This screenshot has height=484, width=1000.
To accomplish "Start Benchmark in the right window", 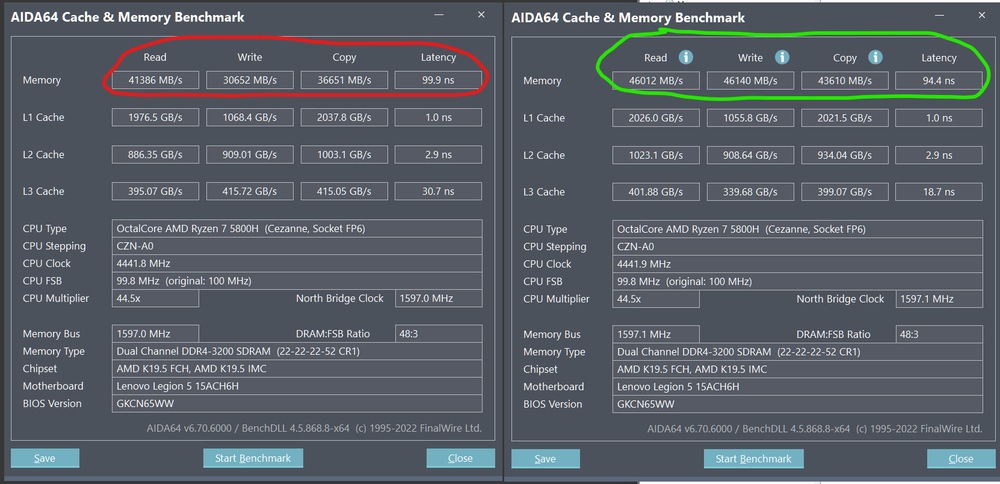I will point(754,459).
